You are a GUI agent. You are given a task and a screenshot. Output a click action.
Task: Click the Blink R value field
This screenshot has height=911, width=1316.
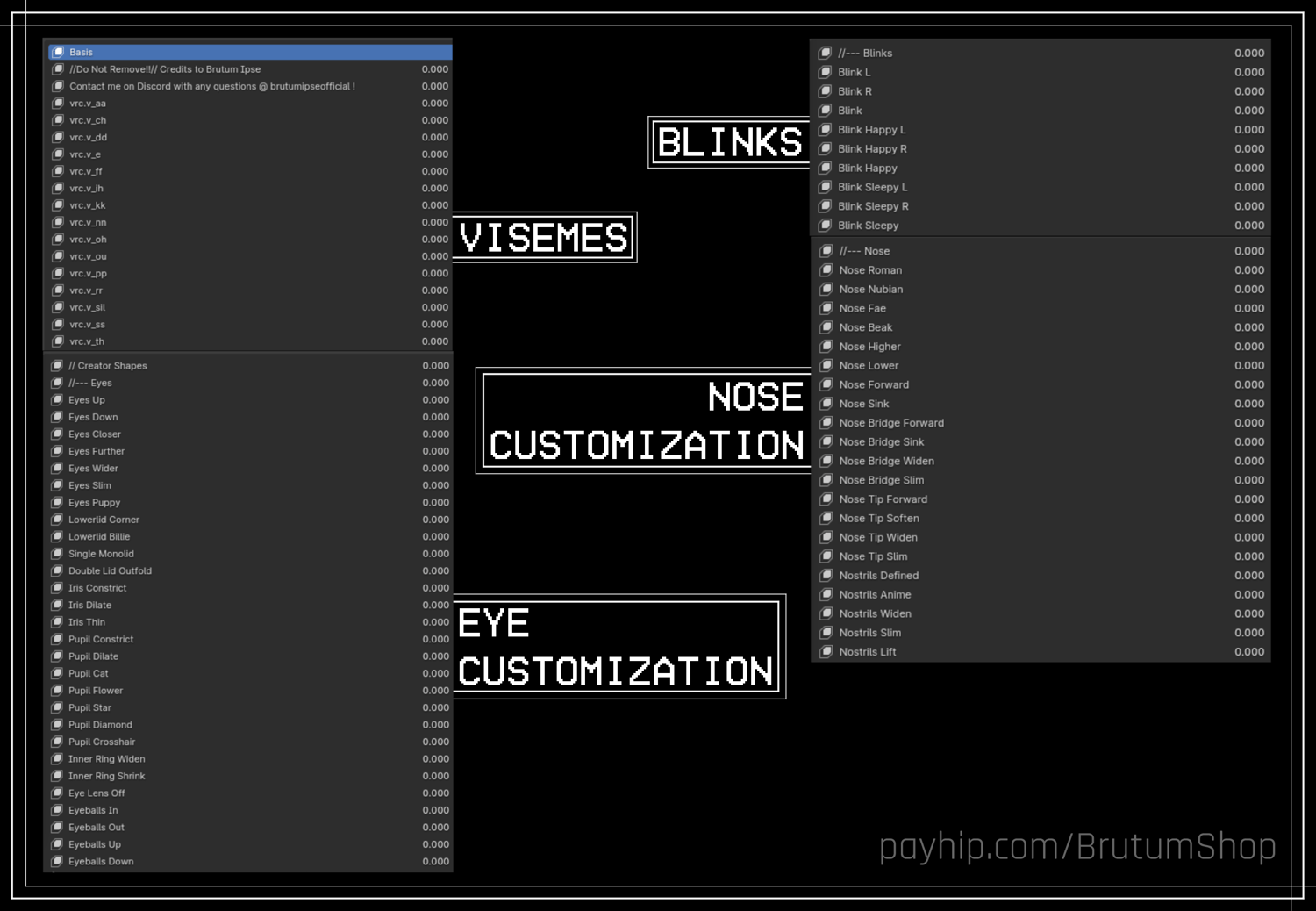tap(1248, 91)
